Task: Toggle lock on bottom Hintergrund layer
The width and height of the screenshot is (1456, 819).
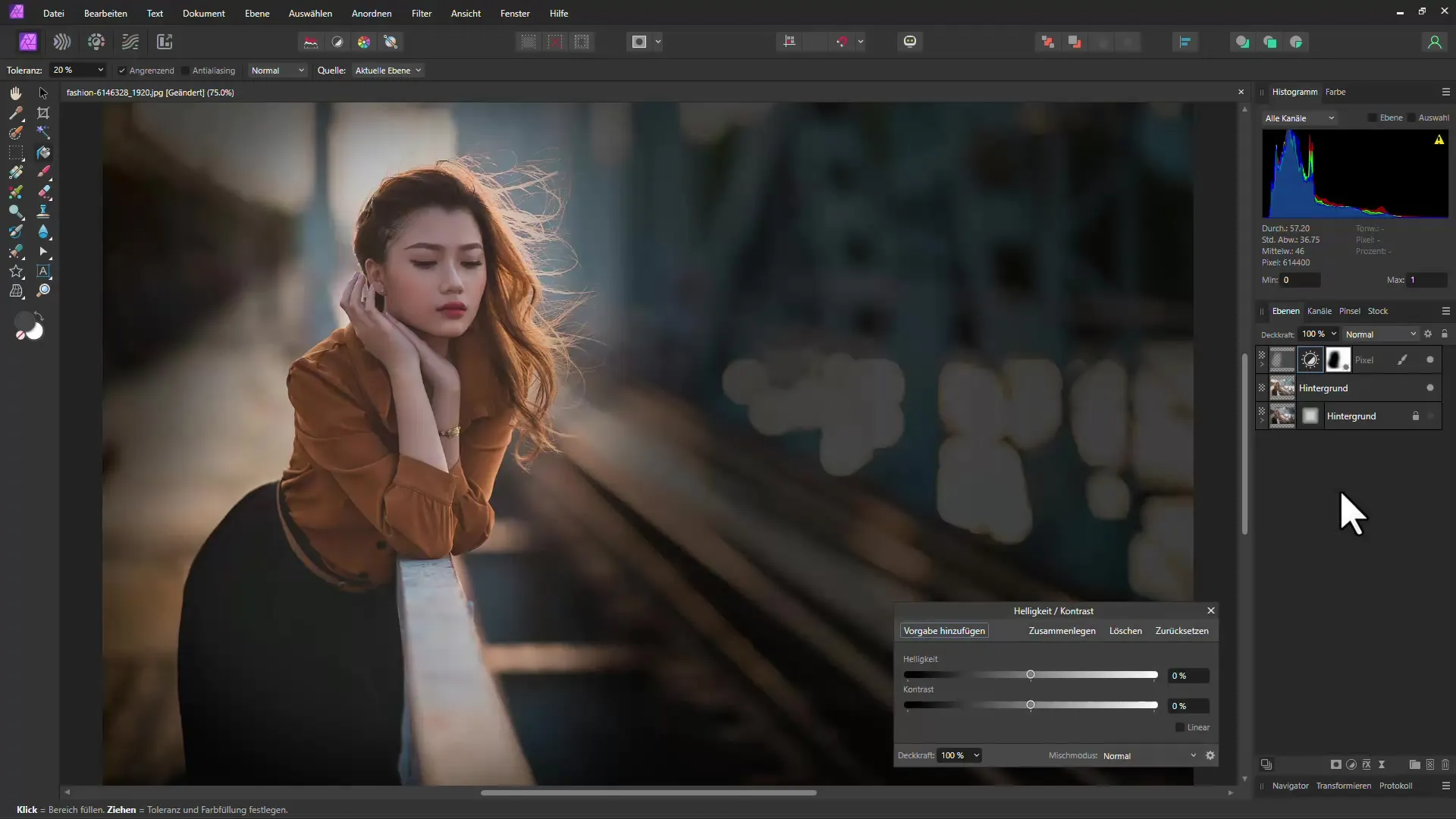Action: (x=1415, y=416)
